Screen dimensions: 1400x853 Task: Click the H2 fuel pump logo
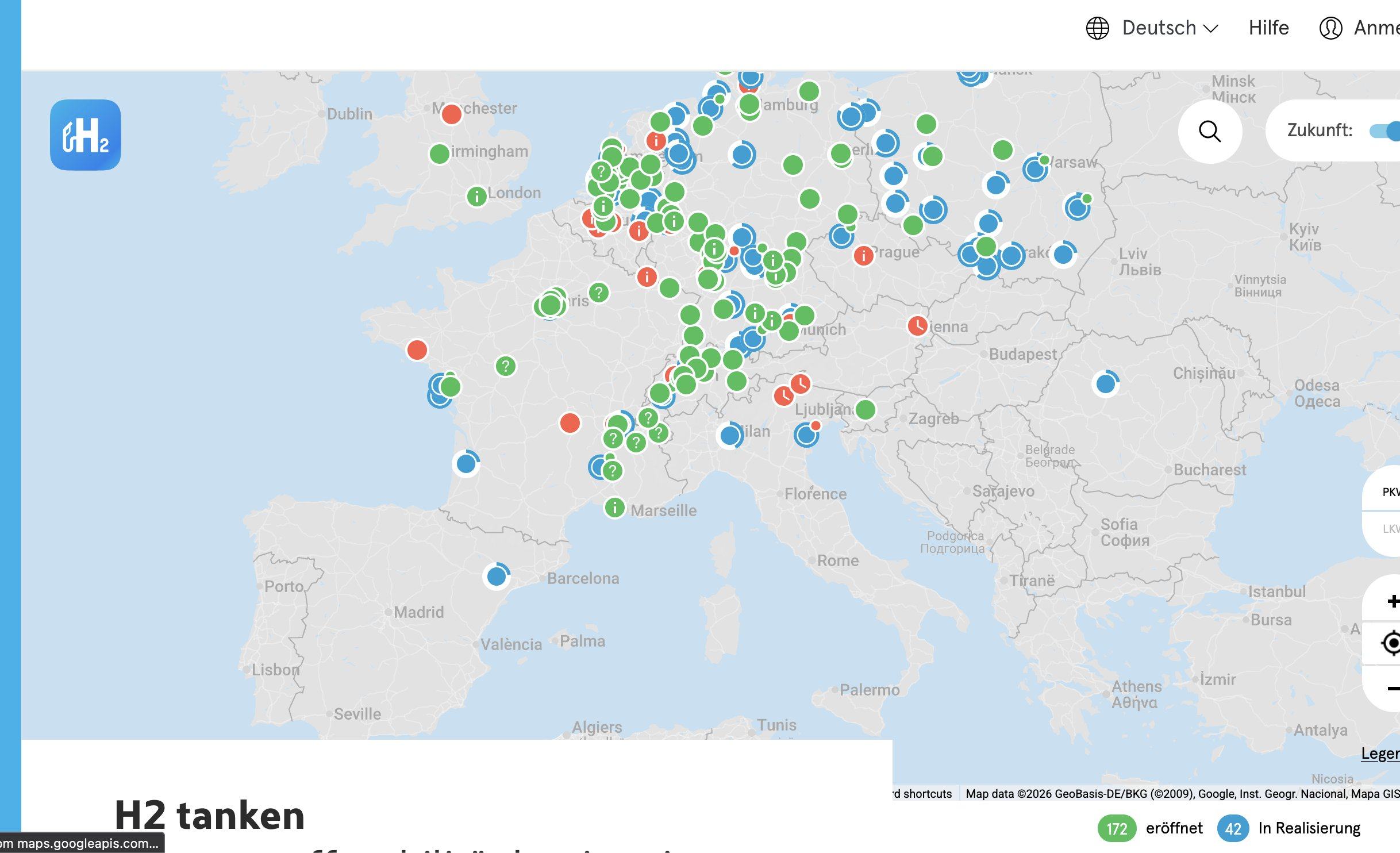click(86, 135)
